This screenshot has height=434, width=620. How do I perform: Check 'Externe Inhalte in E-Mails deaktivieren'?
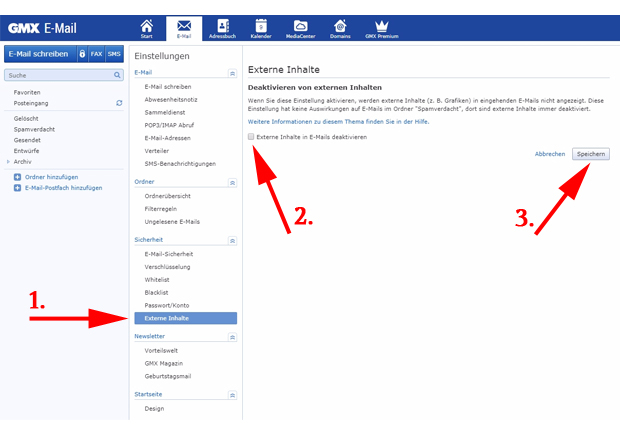click(x=250, y=136)
